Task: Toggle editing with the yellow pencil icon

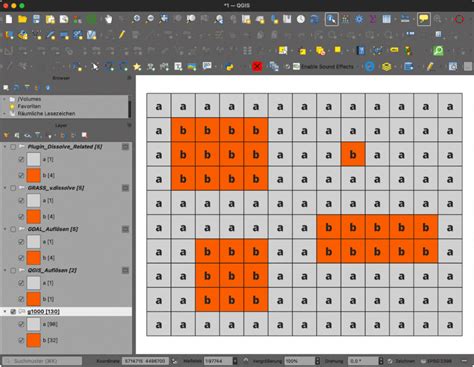Action: (122, 34)
